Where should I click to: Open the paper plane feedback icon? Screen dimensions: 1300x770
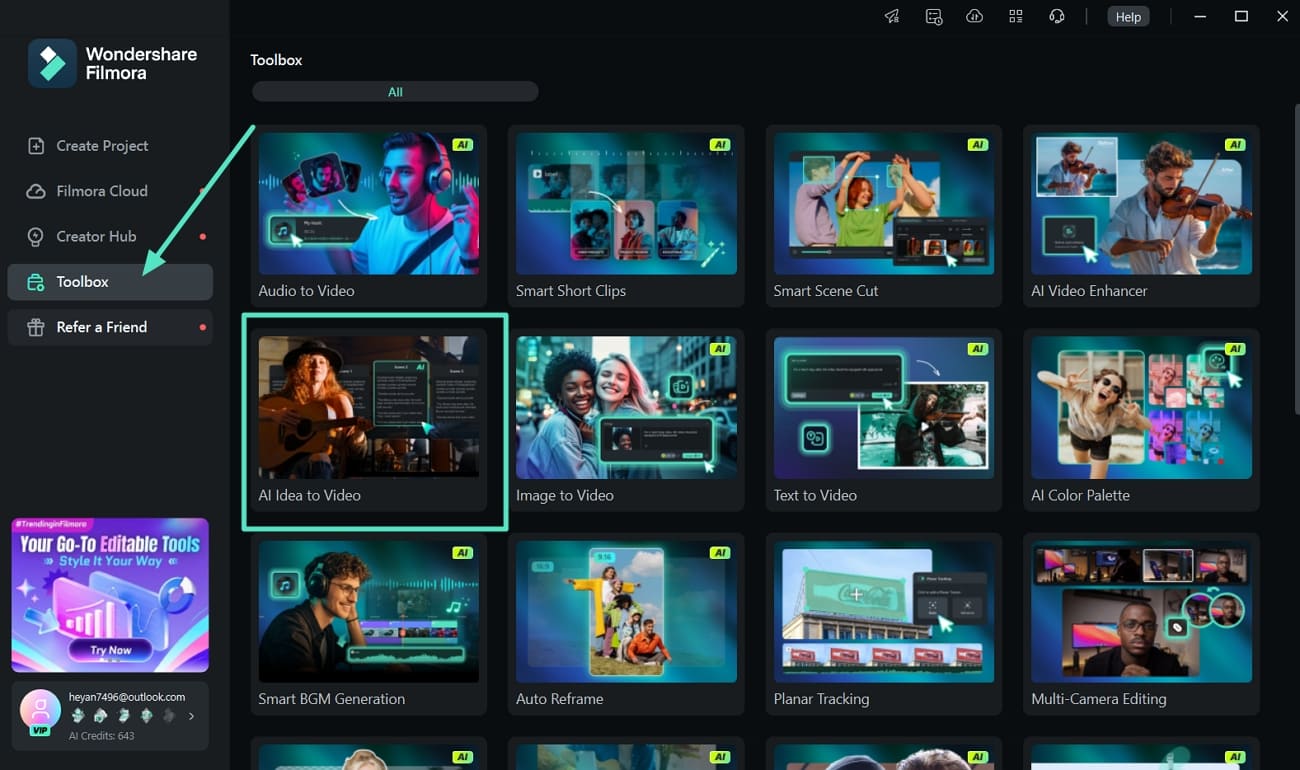892,17
